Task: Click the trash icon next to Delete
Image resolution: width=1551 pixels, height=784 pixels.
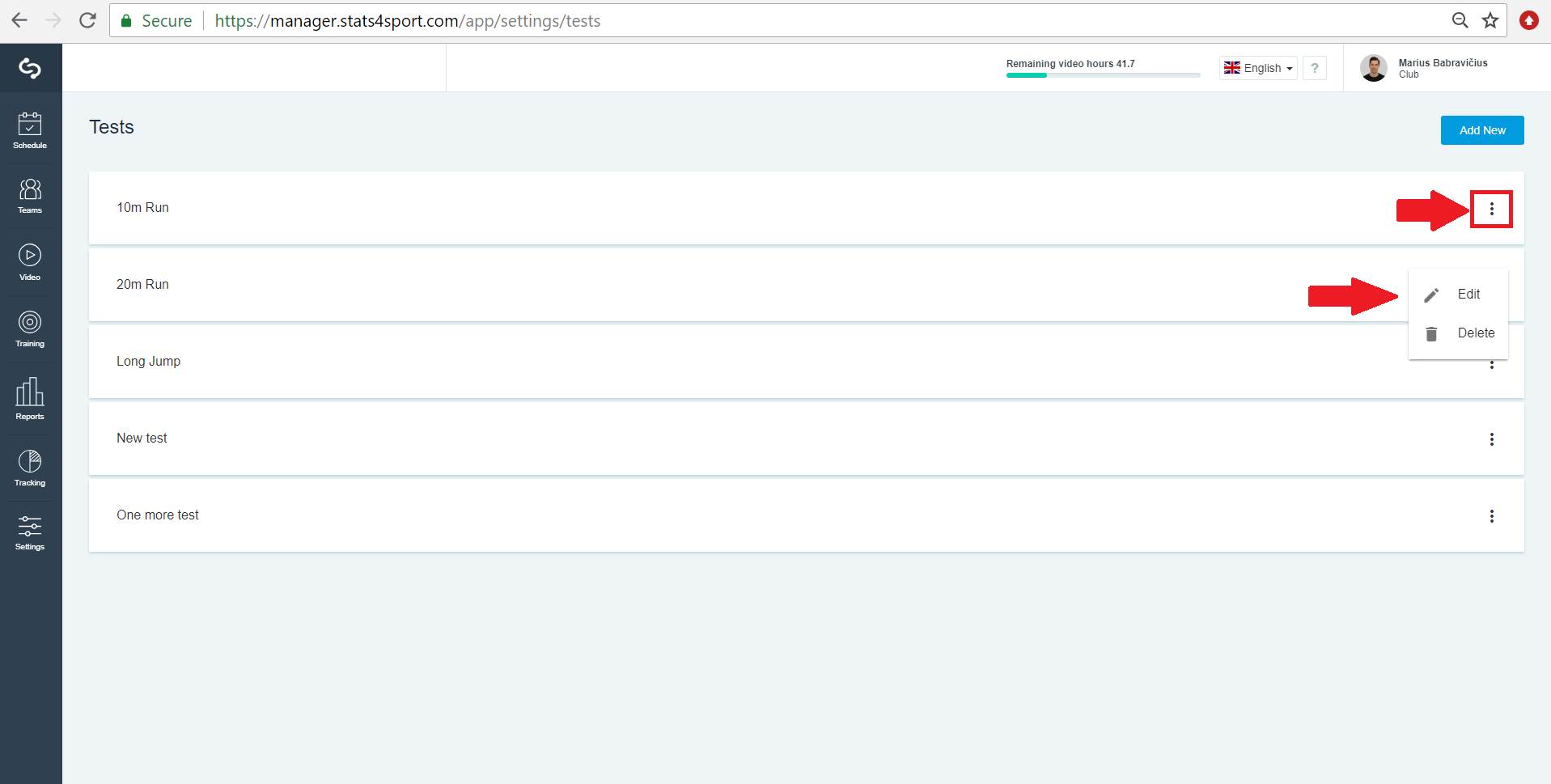Action: [1431, 333]
